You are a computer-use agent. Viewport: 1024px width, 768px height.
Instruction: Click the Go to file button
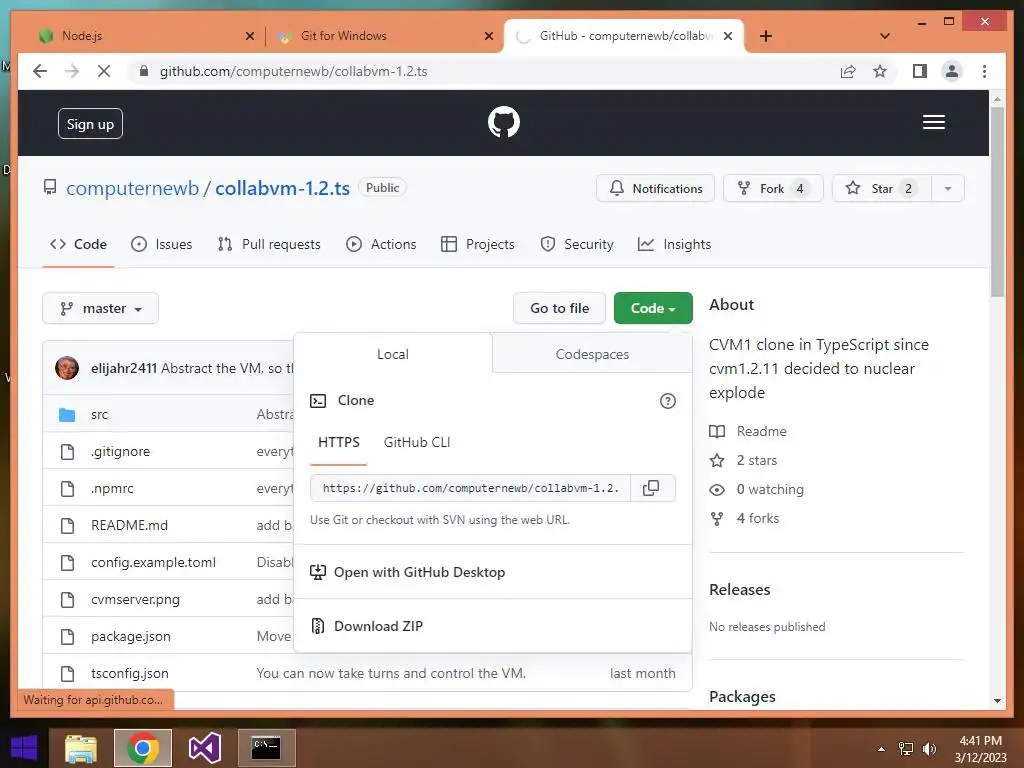(x=560, y=308)
